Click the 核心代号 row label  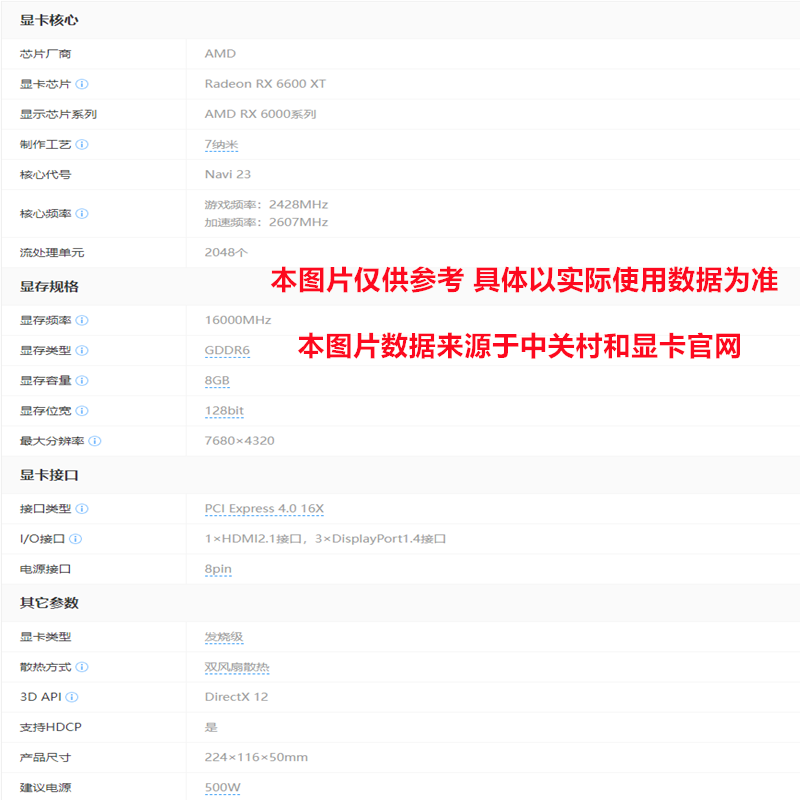click(45, 174)
